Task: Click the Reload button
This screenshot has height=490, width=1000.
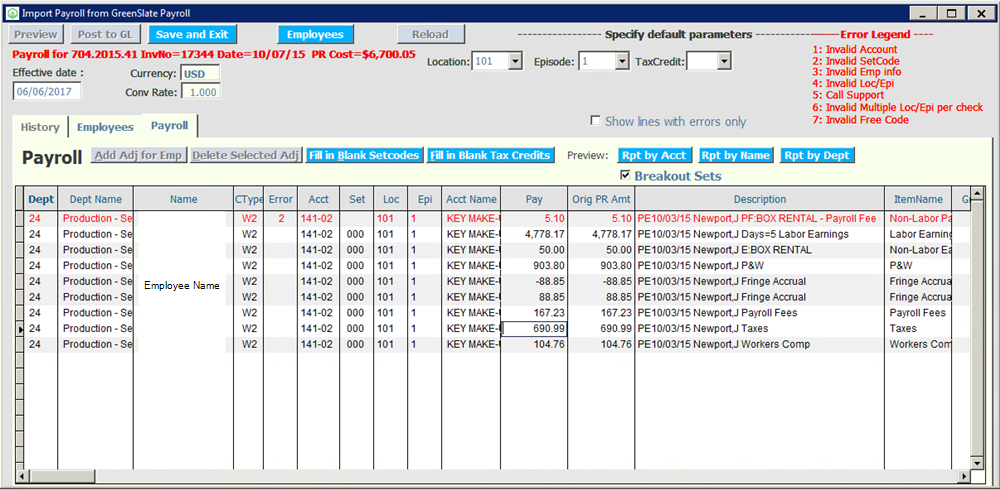Action: 430,34
